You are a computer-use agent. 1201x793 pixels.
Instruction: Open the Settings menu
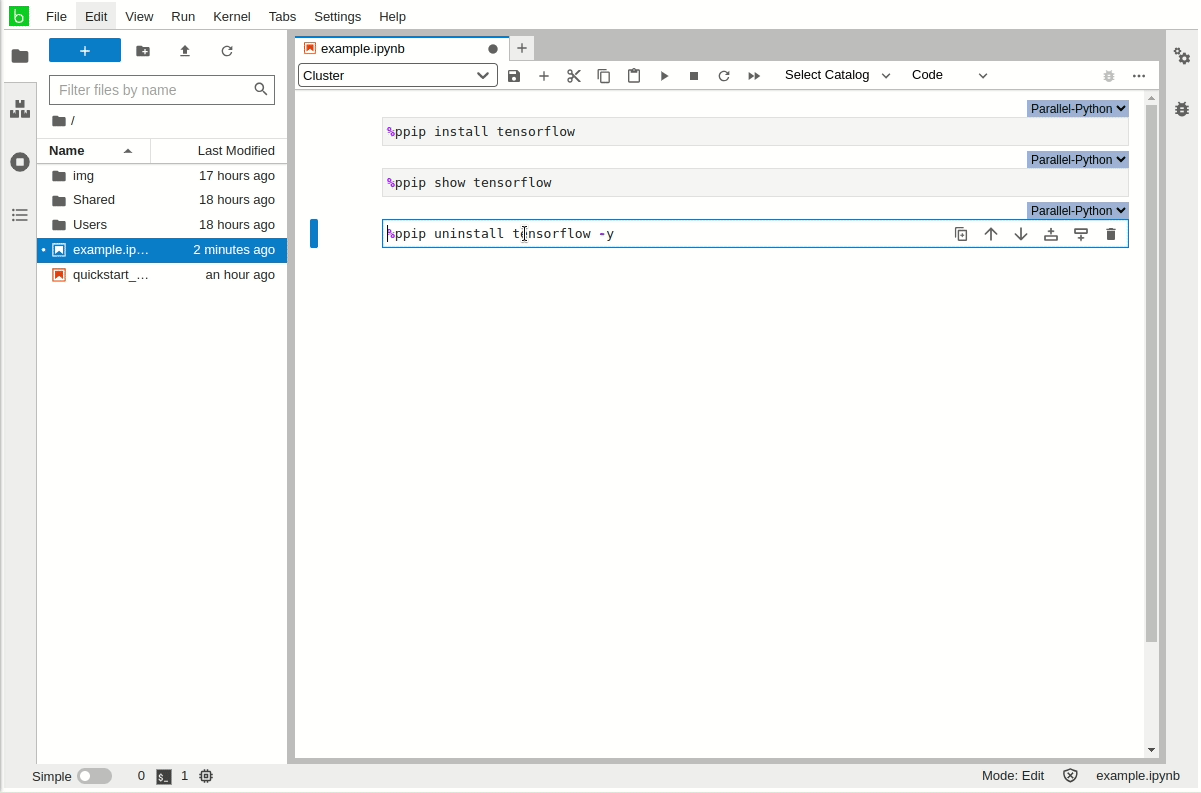click(337, 16)
